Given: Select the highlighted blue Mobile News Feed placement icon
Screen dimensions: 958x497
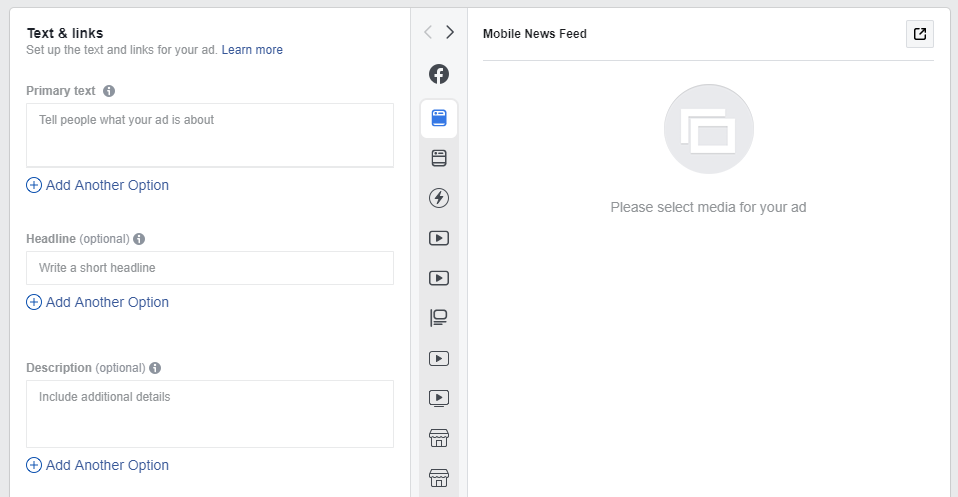Looking at the screenshot, I should pos(439,118).
